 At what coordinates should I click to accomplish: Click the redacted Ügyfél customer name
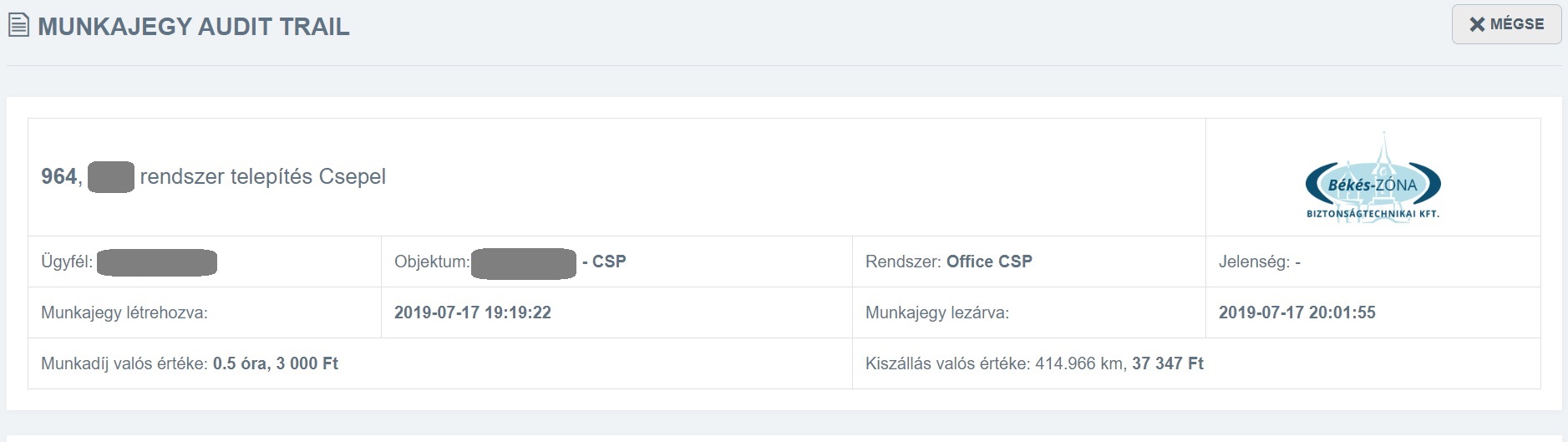pos(157,262)
